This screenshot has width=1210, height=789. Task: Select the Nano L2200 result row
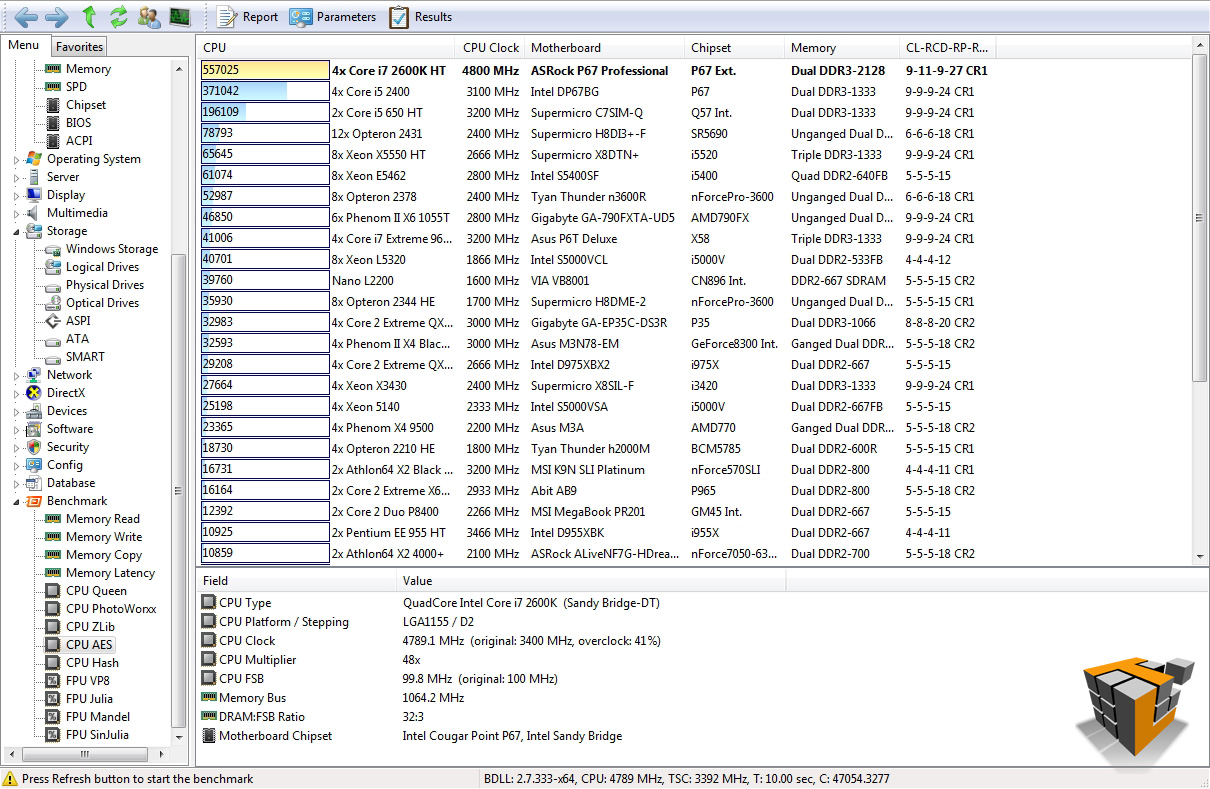coord(598,281)
